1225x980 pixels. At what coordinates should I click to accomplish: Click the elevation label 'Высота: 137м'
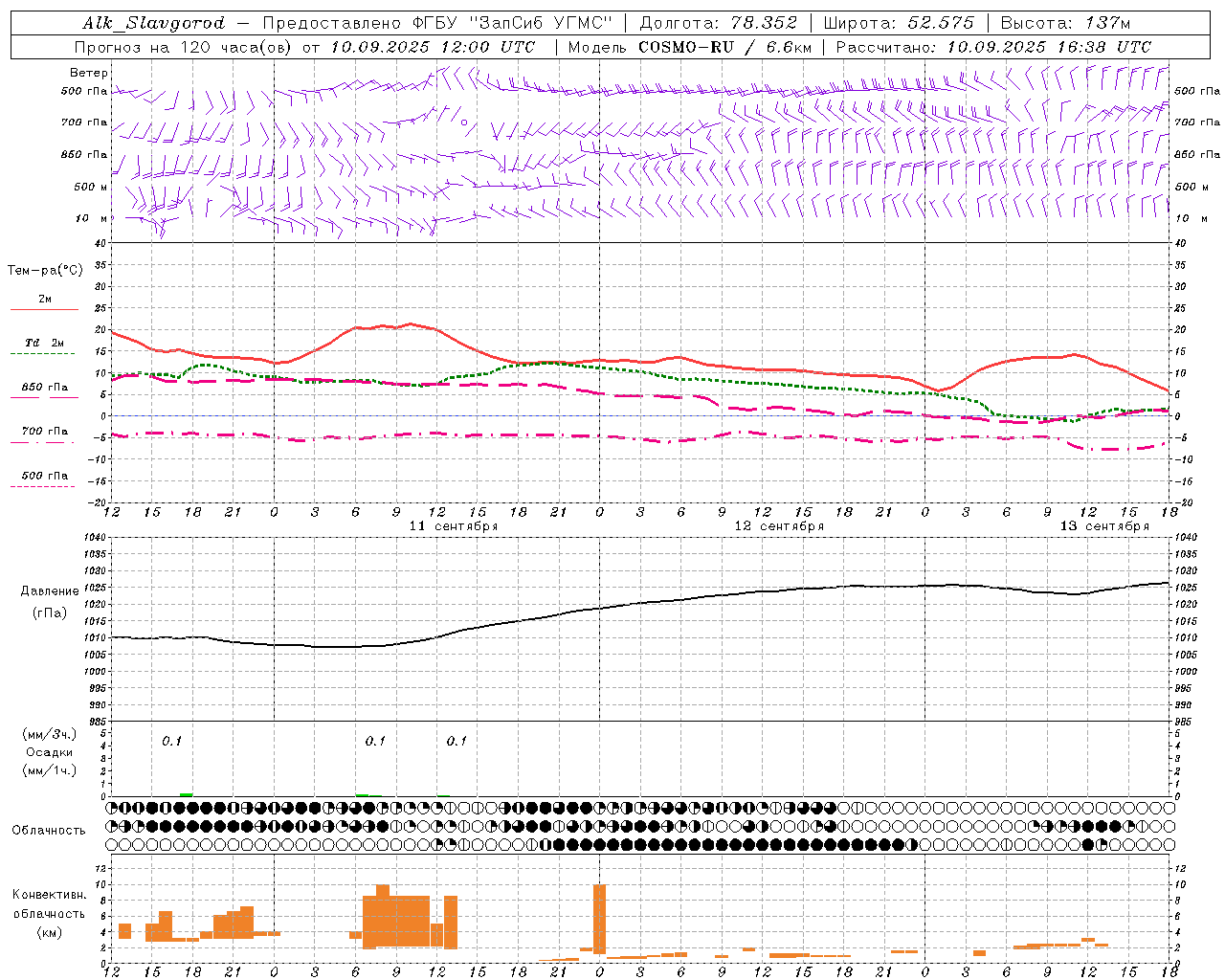click(1065, 23)
